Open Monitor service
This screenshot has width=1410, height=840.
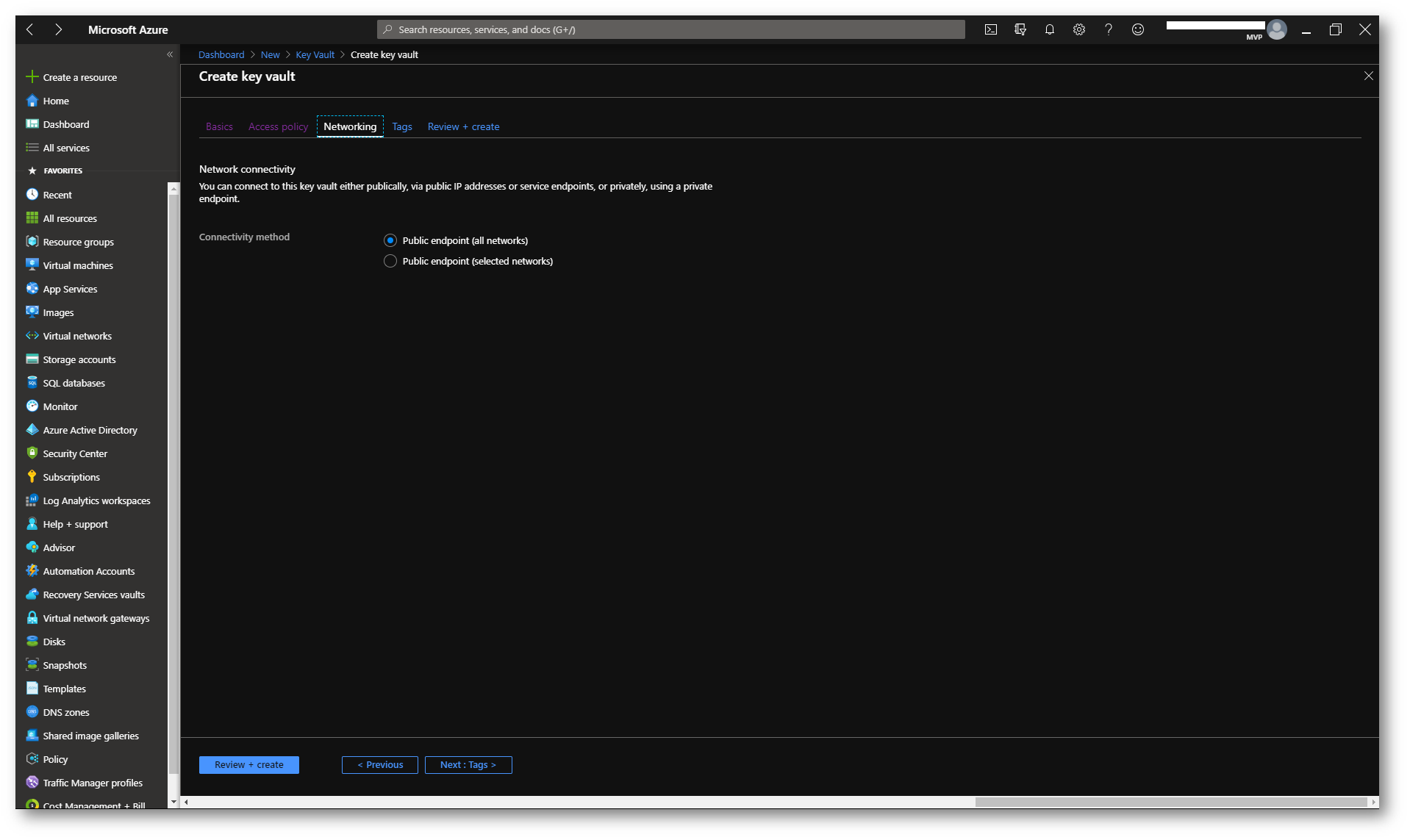[x=60, y=406]
